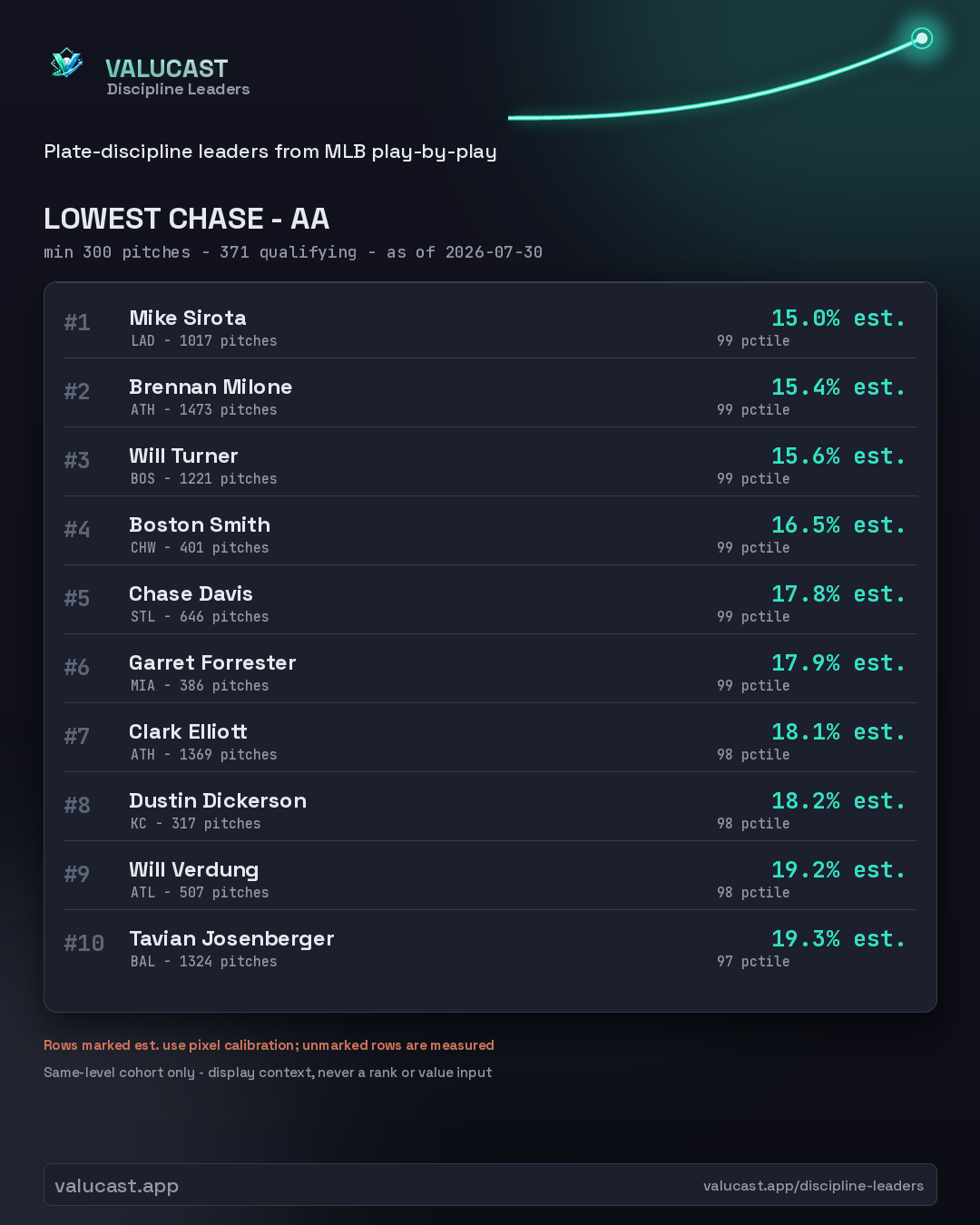Screen dimensions: 980x1225
Task: Select the VALUCAST brand title
Action: pos(166,68)
